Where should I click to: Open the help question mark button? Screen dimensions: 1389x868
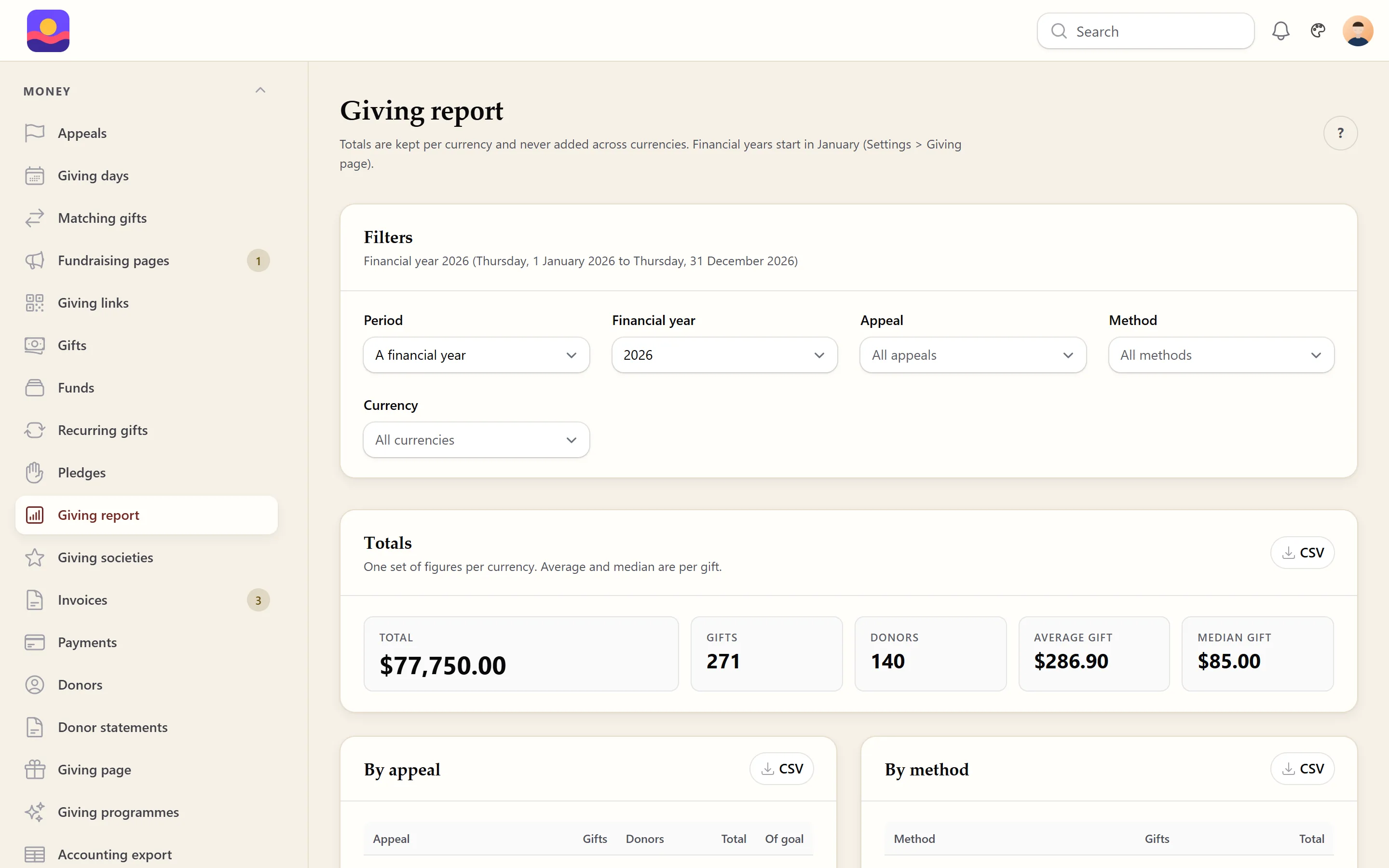pos(1340,133)
